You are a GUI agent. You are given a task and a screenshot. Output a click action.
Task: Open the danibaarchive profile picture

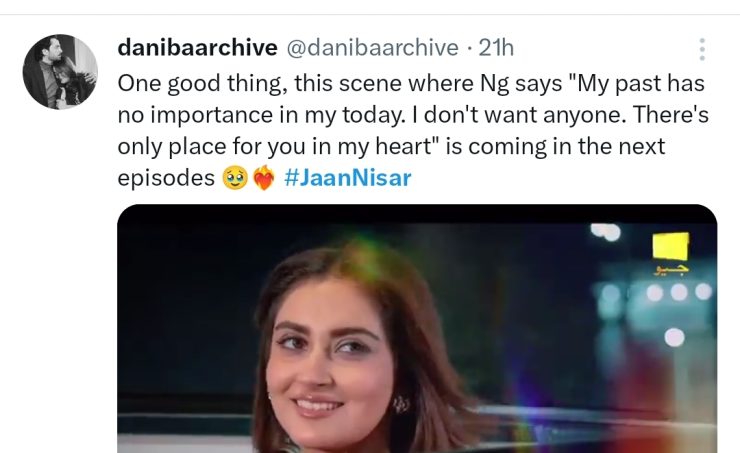point(60,71)
